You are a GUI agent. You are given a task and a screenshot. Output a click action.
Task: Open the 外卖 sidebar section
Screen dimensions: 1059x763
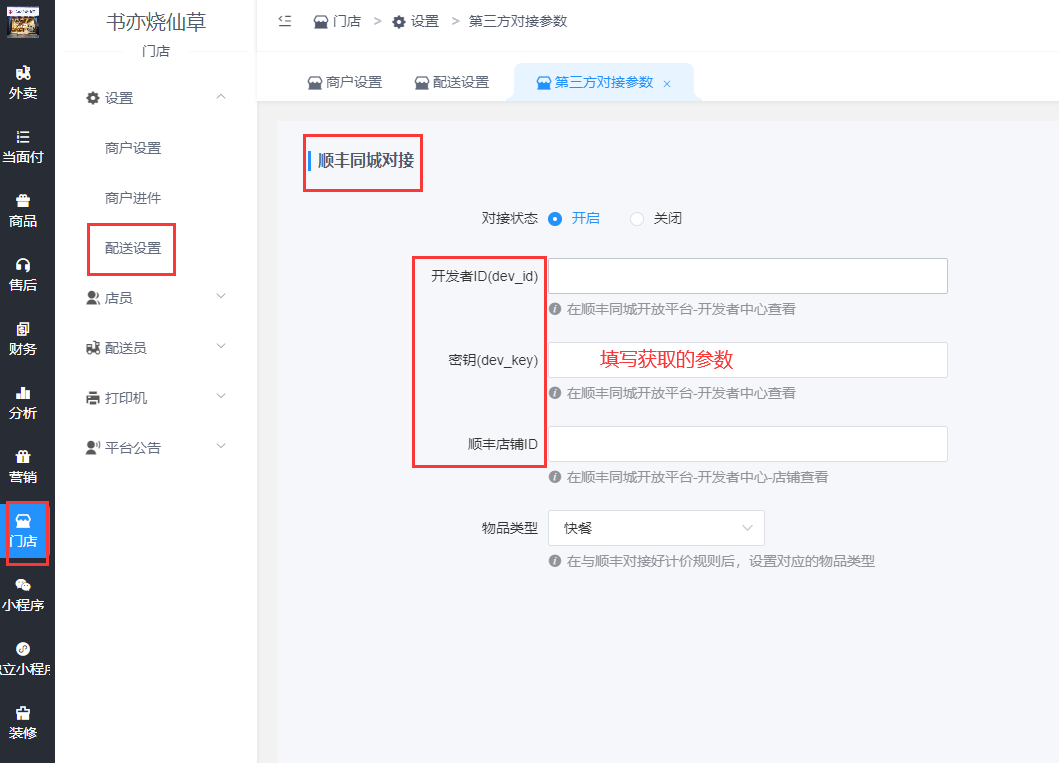coord(23,83)
